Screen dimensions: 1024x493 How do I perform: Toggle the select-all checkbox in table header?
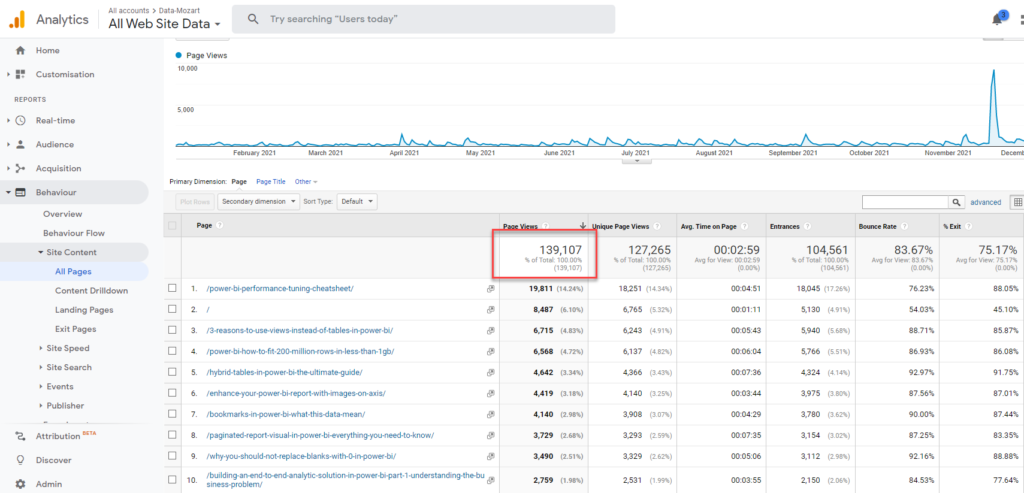[172, 225]
